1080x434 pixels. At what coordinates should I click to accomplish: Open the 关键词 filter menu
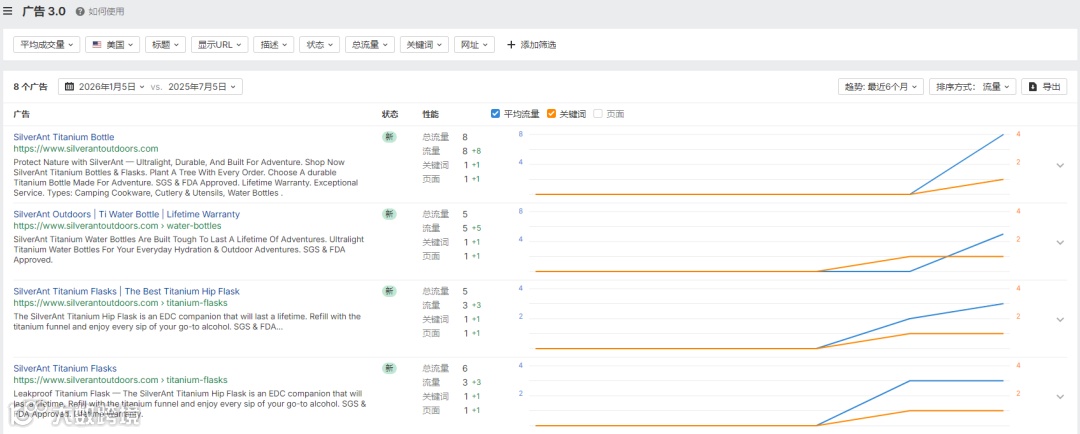pyautogui.click(x=424, y=45)
